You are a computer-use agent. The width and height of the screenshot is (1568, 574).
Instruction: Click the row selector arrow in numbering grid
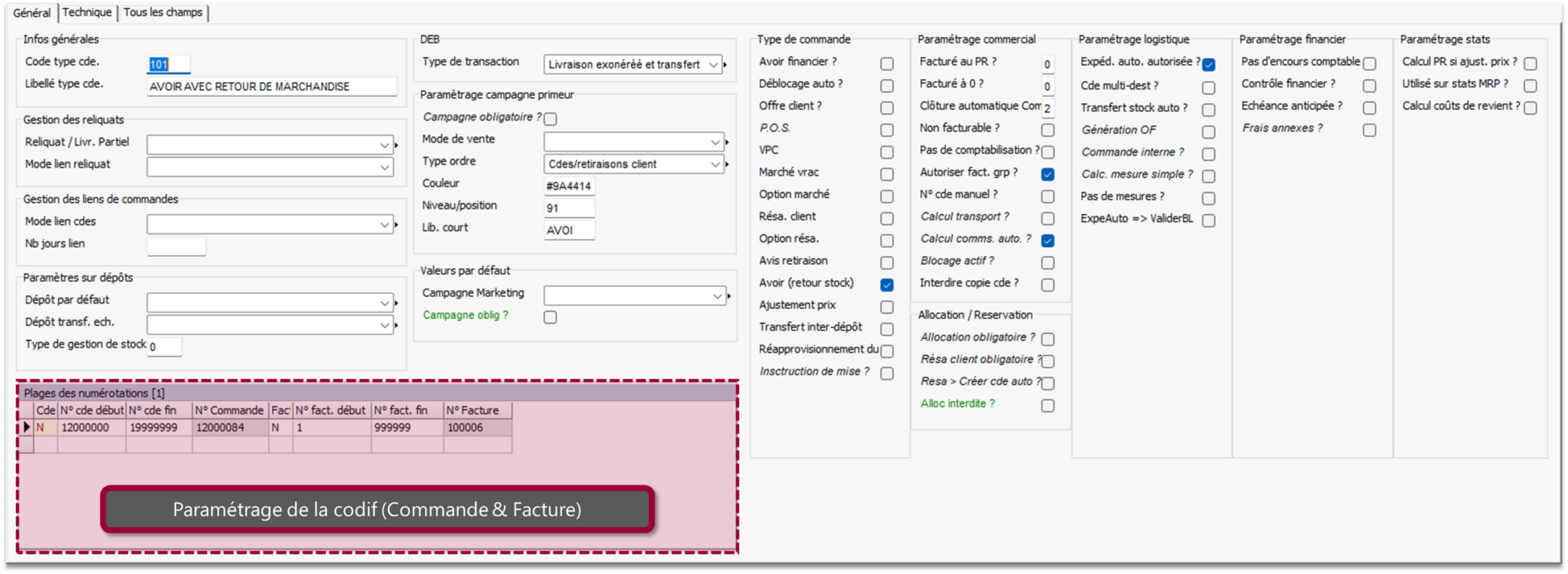pyautogui.click(x=26, y=427)
